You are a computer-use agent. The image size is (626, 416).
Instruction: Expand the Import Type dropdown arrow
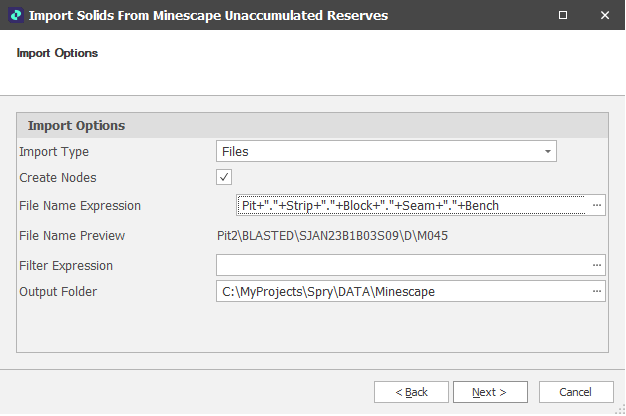[547, 151]
